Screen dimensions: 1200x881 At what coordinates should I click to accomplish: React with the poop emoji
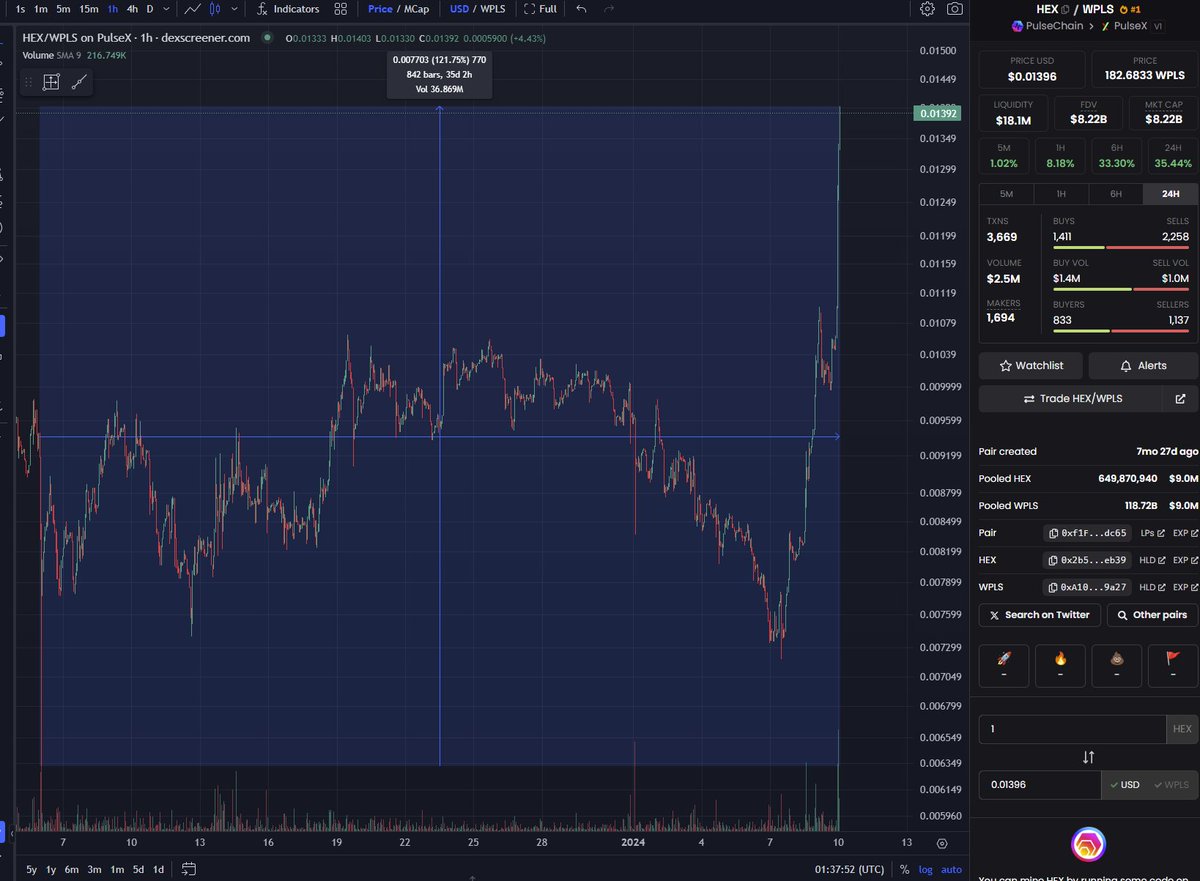coord(1116,665)
